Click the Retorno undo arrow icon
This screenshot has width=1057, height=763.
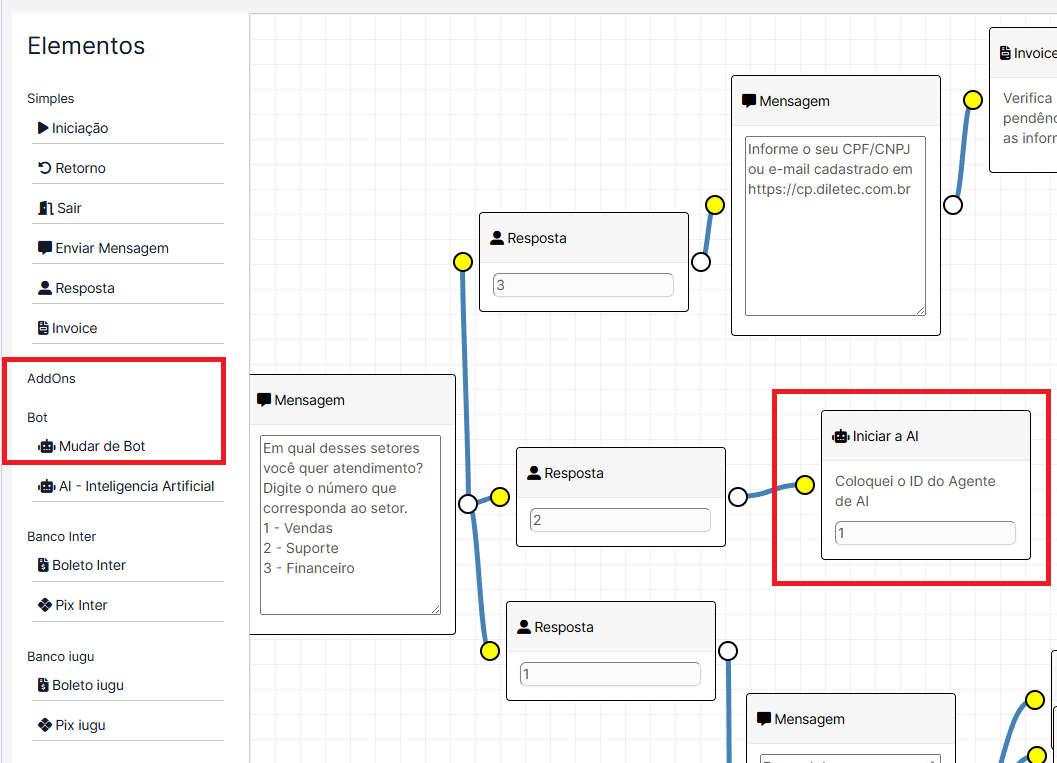point(44,168)
